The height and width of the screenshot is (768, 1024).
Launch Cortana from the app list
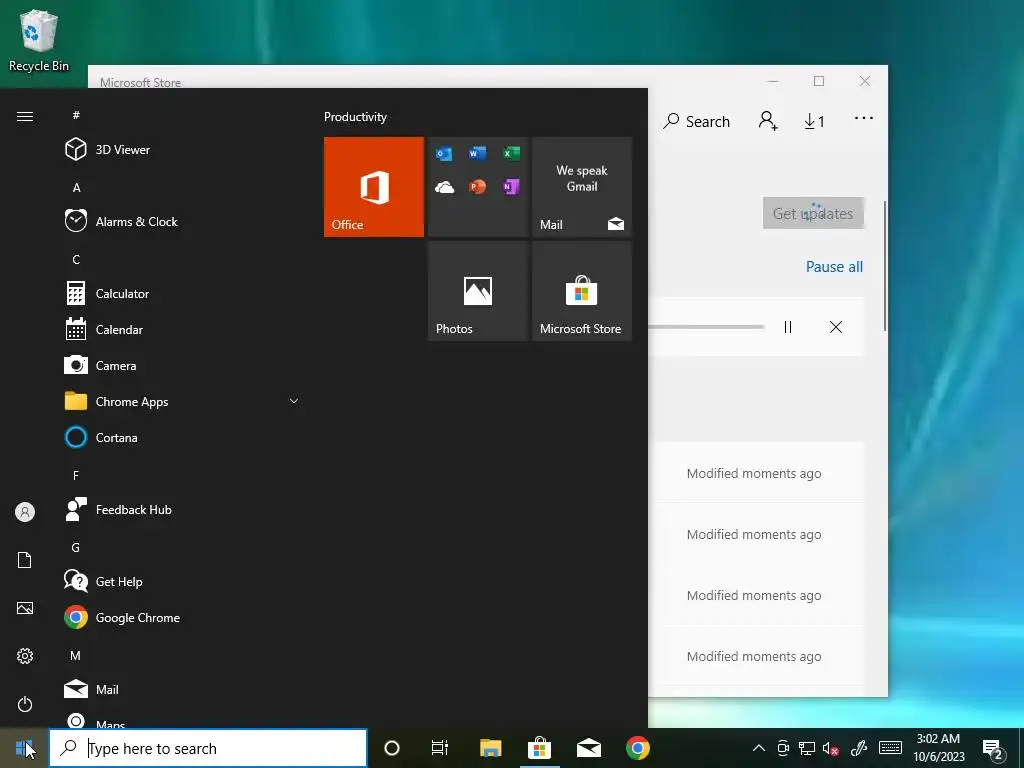(182, 438)
